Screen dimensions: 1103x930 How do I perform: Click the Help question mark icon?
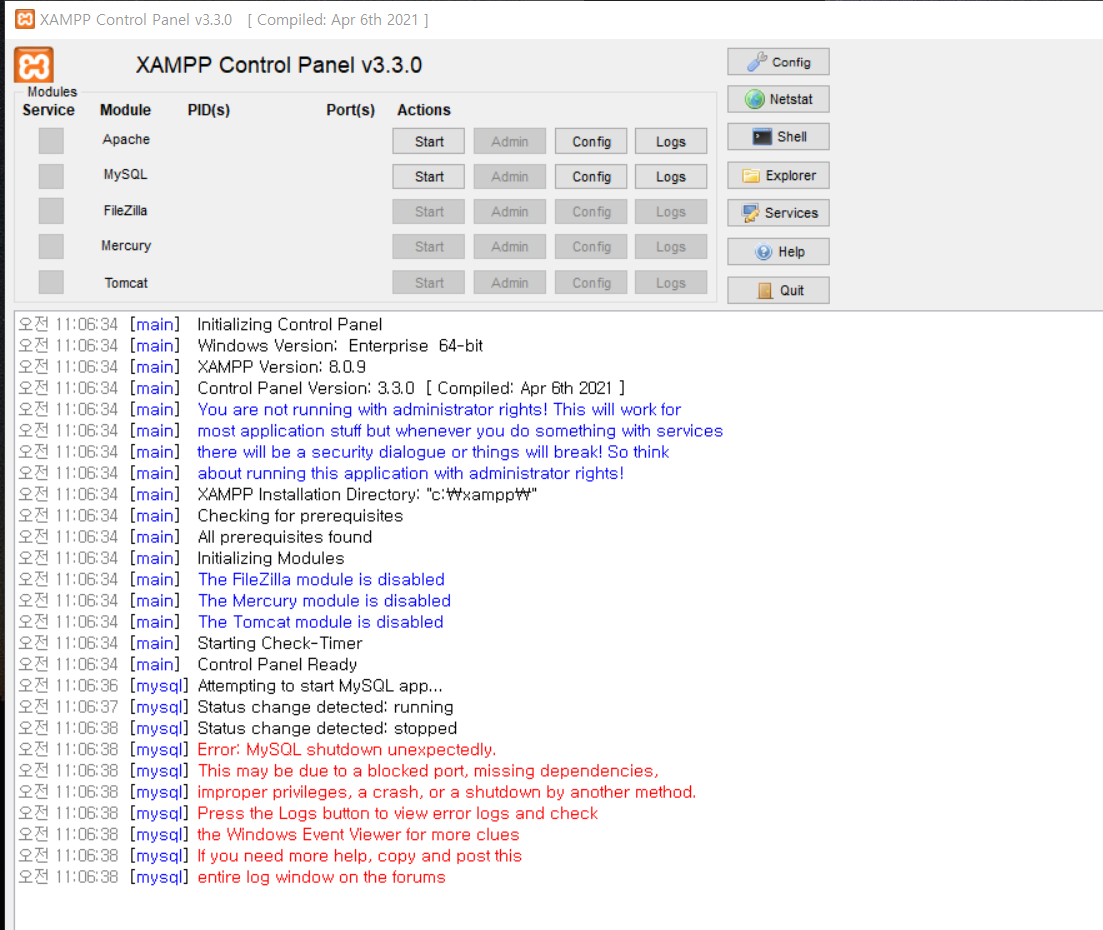tap(763, 252)
